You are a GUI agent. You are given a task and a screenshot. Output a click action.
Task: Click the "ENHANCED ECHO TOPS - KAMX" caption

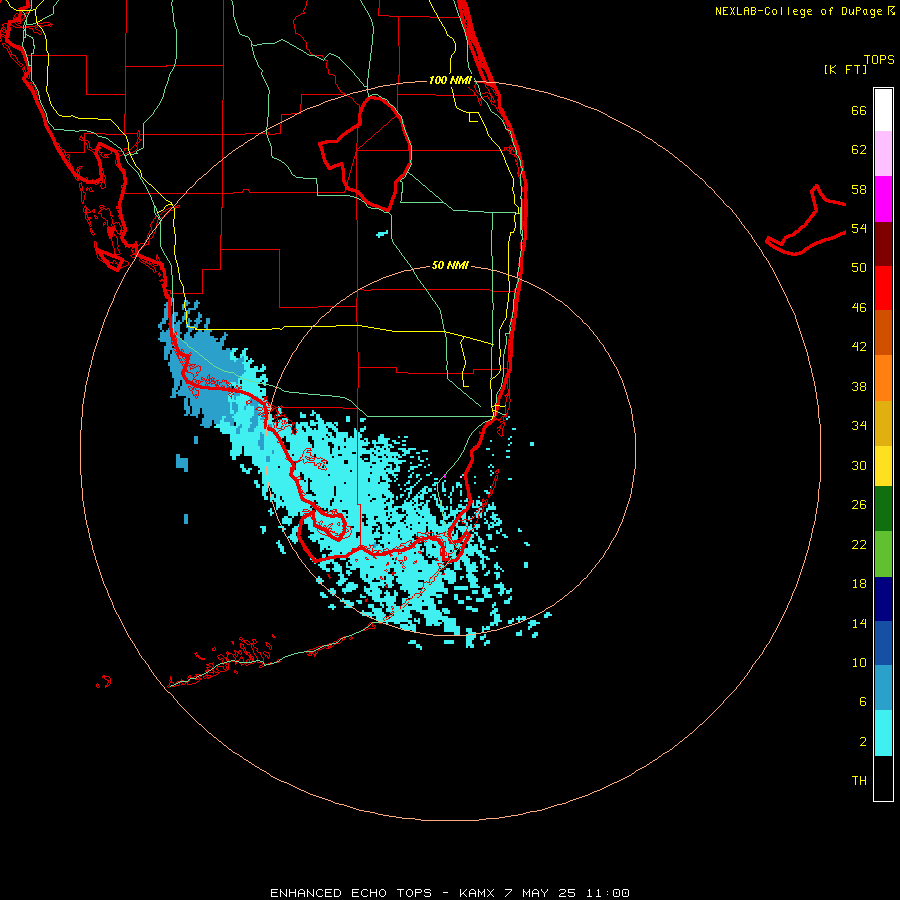click(382, 893)
